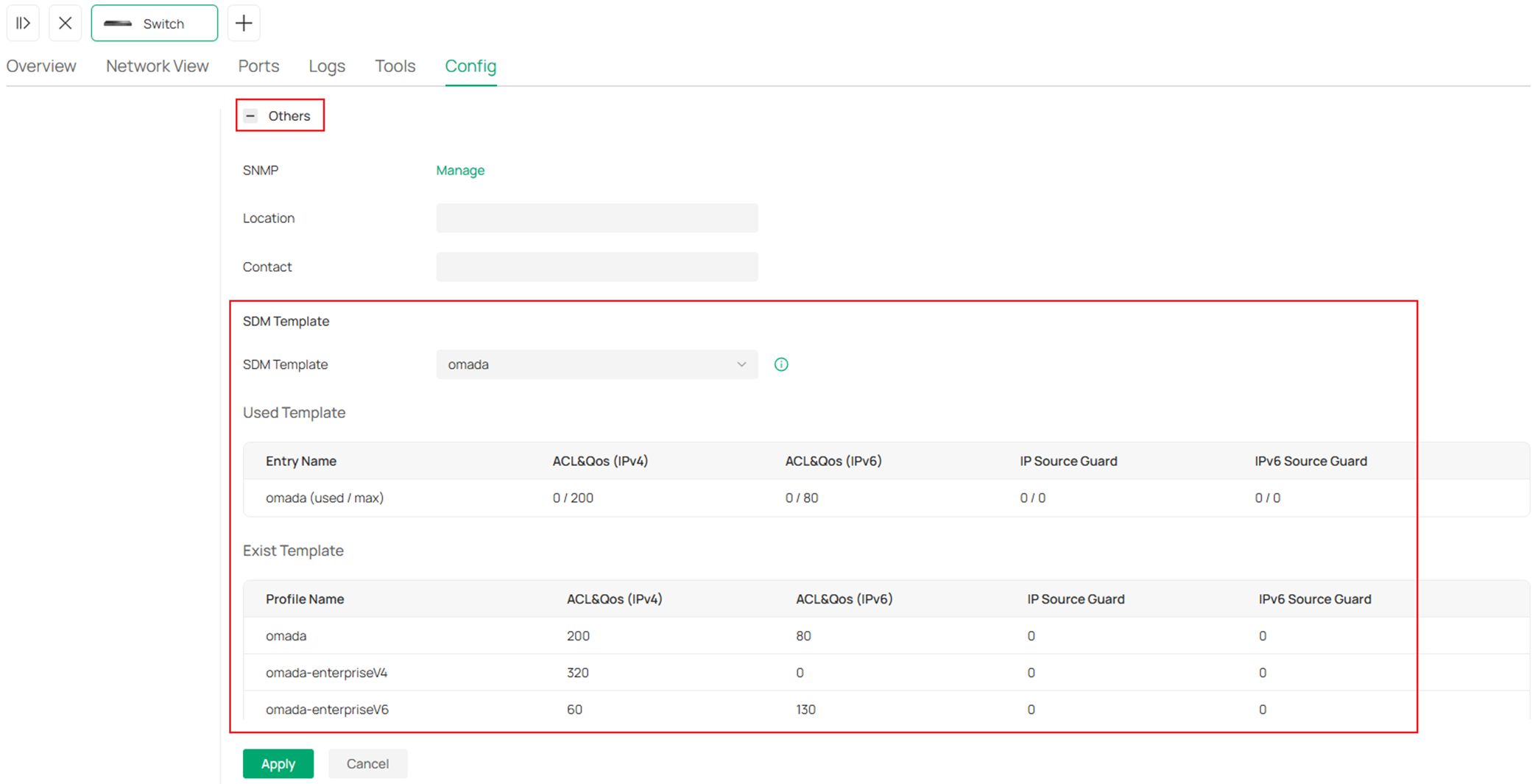Collapse the side panel using the panel icon
This screenshot has width=1538, height=784.
[23, 23]
